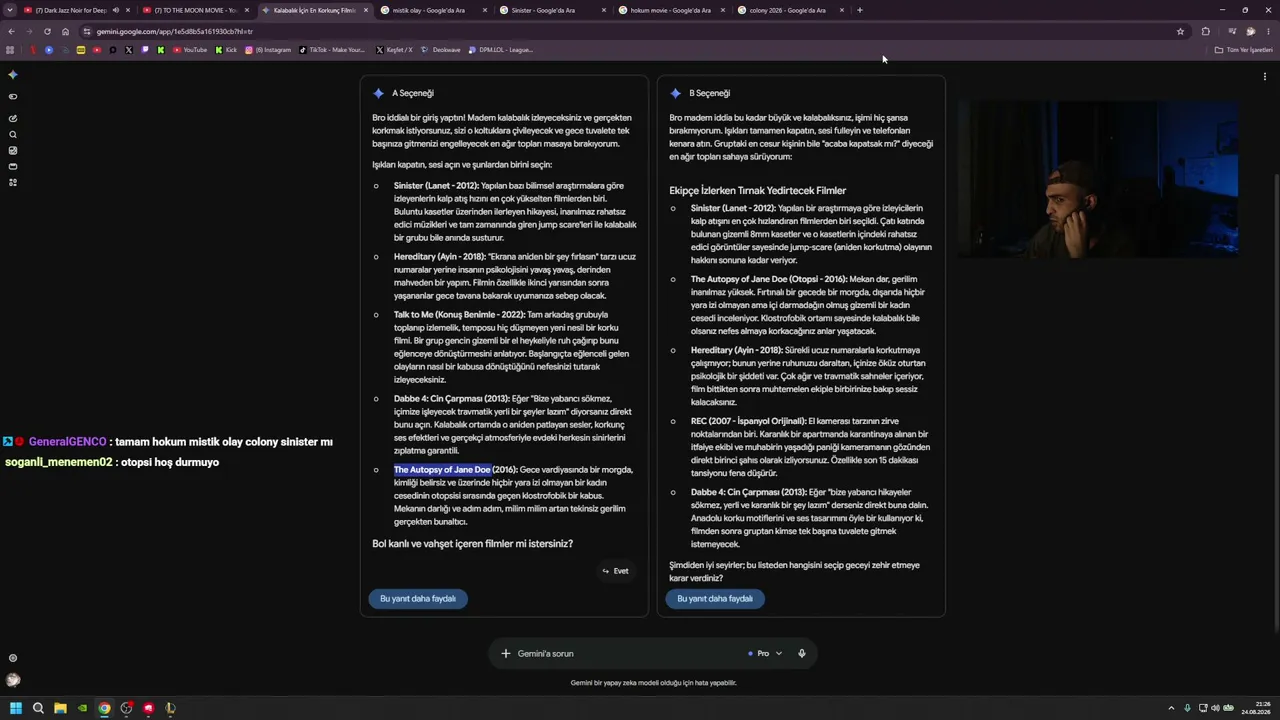Open File Explorer from taskbar
The image size is (1280, 720).
pyautogui.click(x=60, y=708)
